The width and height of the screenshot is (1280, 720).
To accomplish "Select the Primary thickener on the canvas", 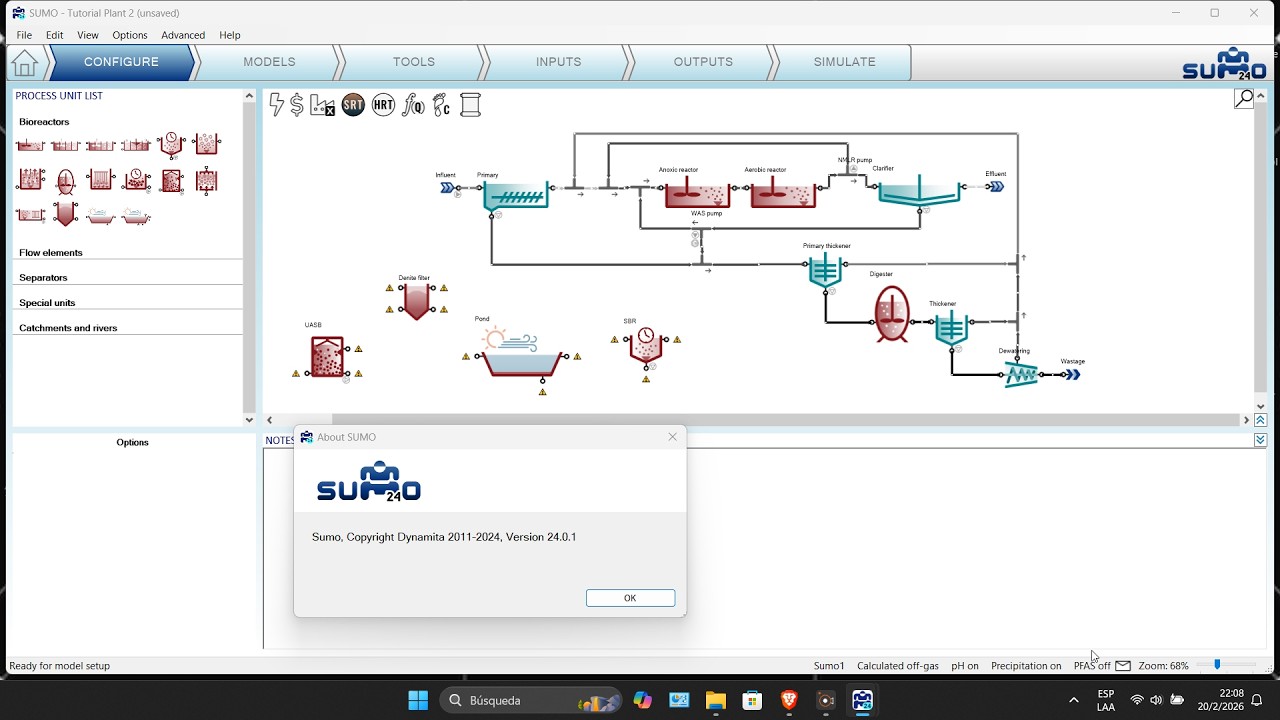I will tap(825, 271).
